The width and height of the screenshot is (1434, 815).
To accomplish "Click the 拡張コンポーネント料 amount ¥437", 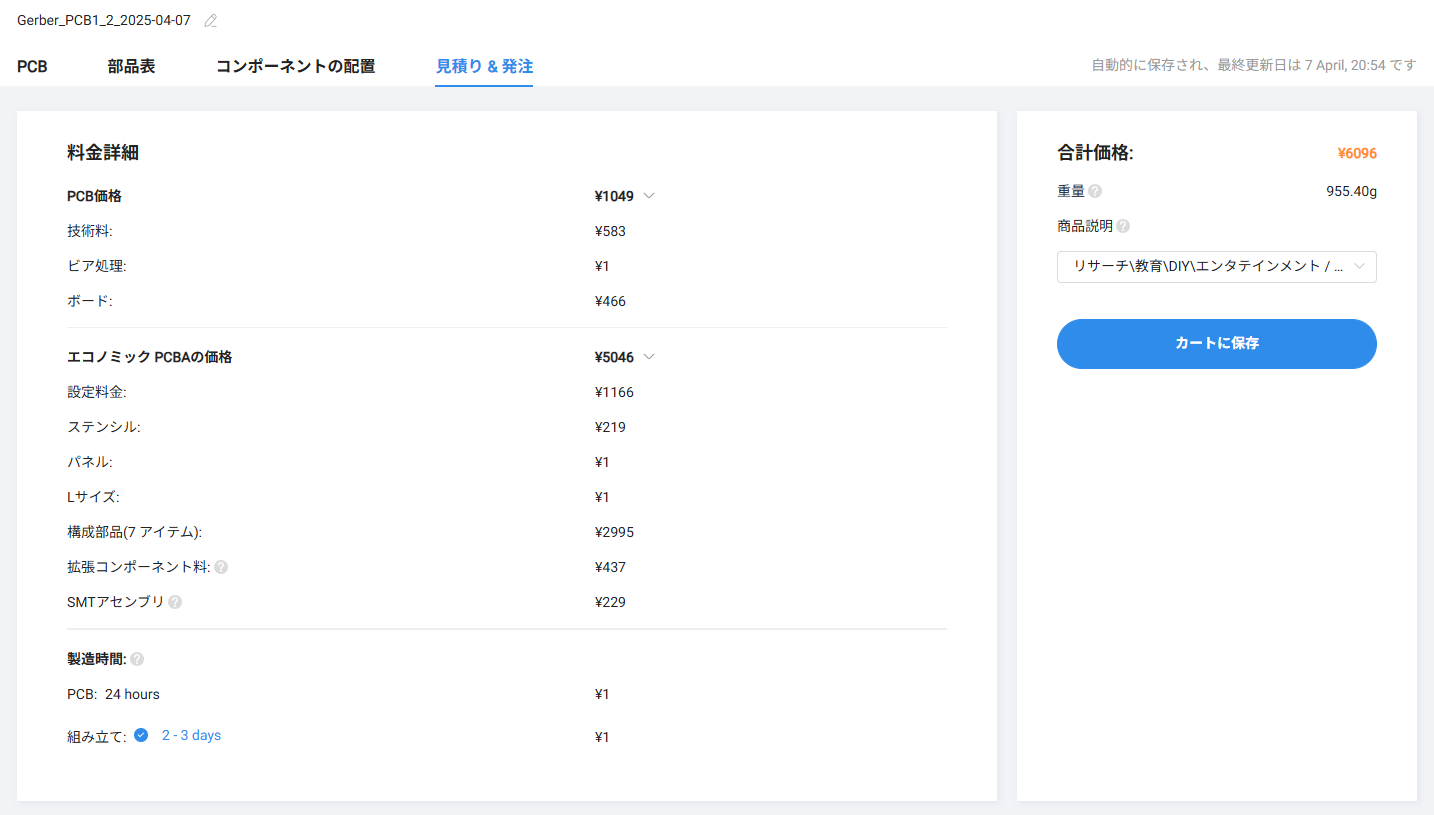I will click(x=610, y=567).
